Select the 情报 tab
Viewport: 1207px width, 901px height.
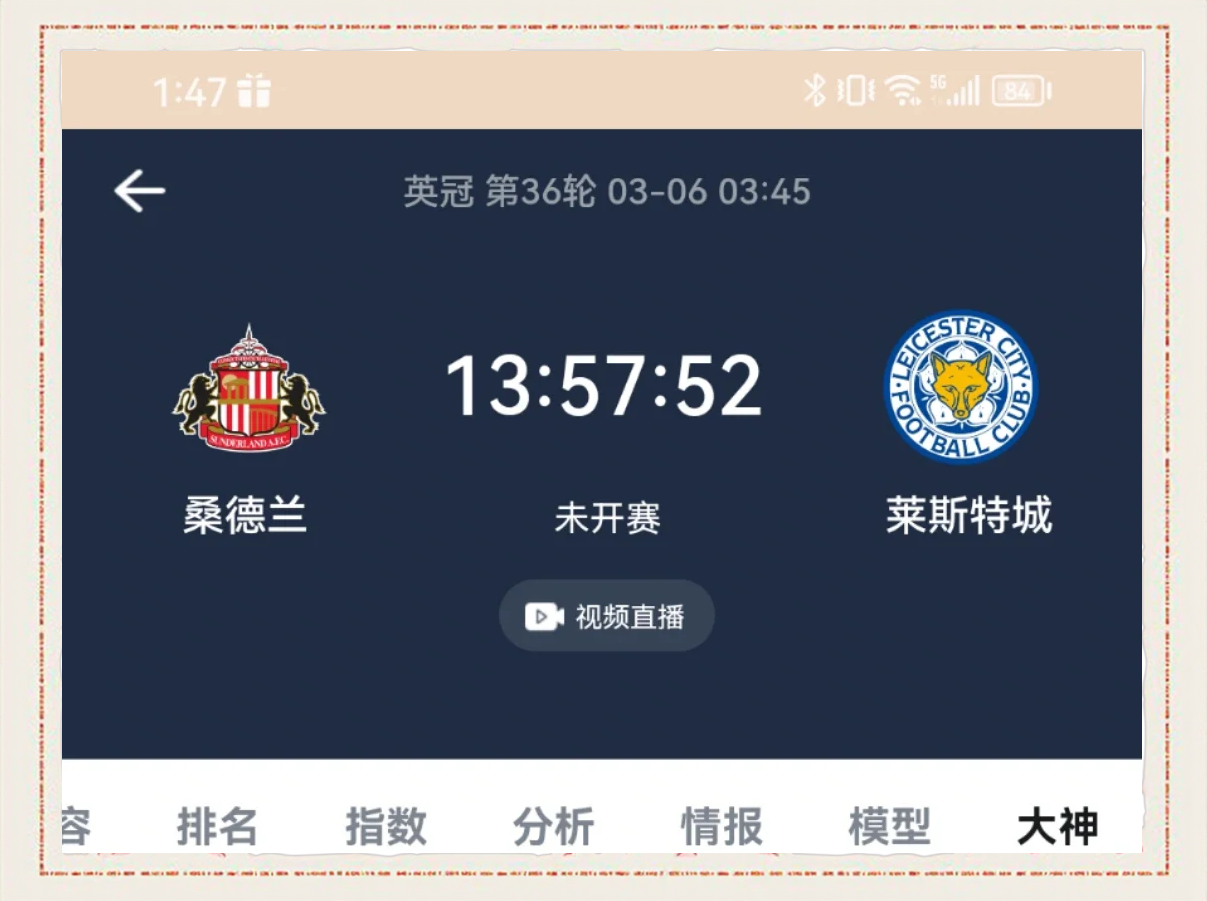click(721, 827)
